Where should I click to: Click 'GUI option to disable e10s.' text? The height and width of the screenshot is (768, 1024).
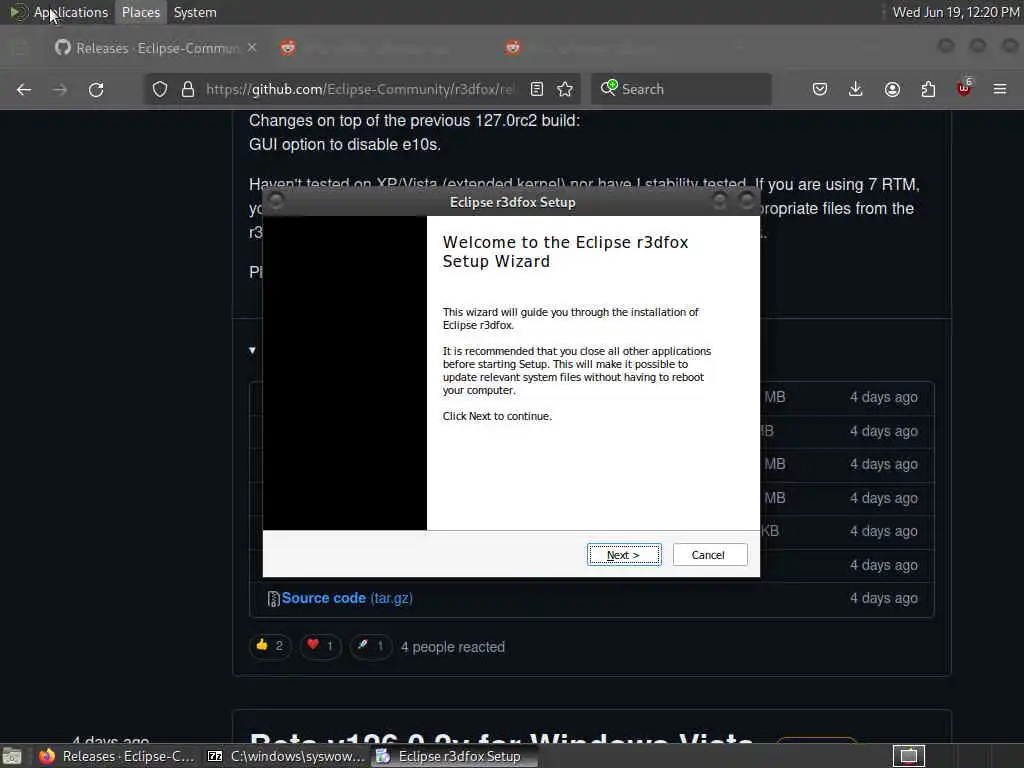click(345, 144)
